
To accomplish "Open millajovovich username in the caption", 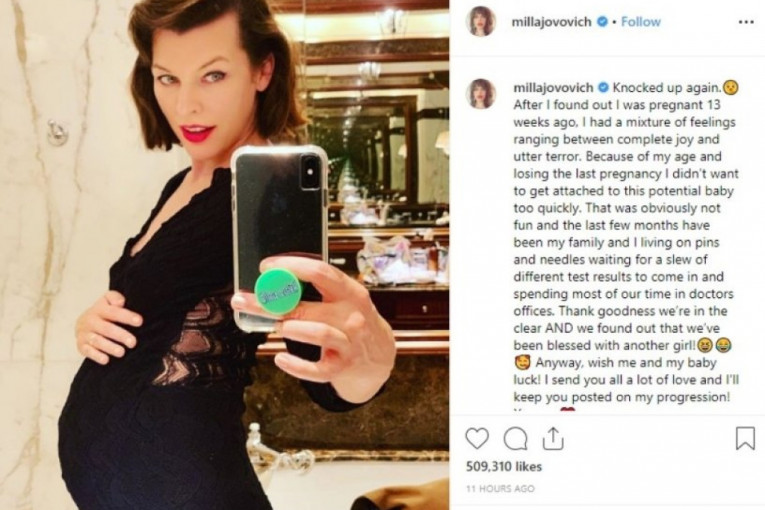I will pos(553,88).
